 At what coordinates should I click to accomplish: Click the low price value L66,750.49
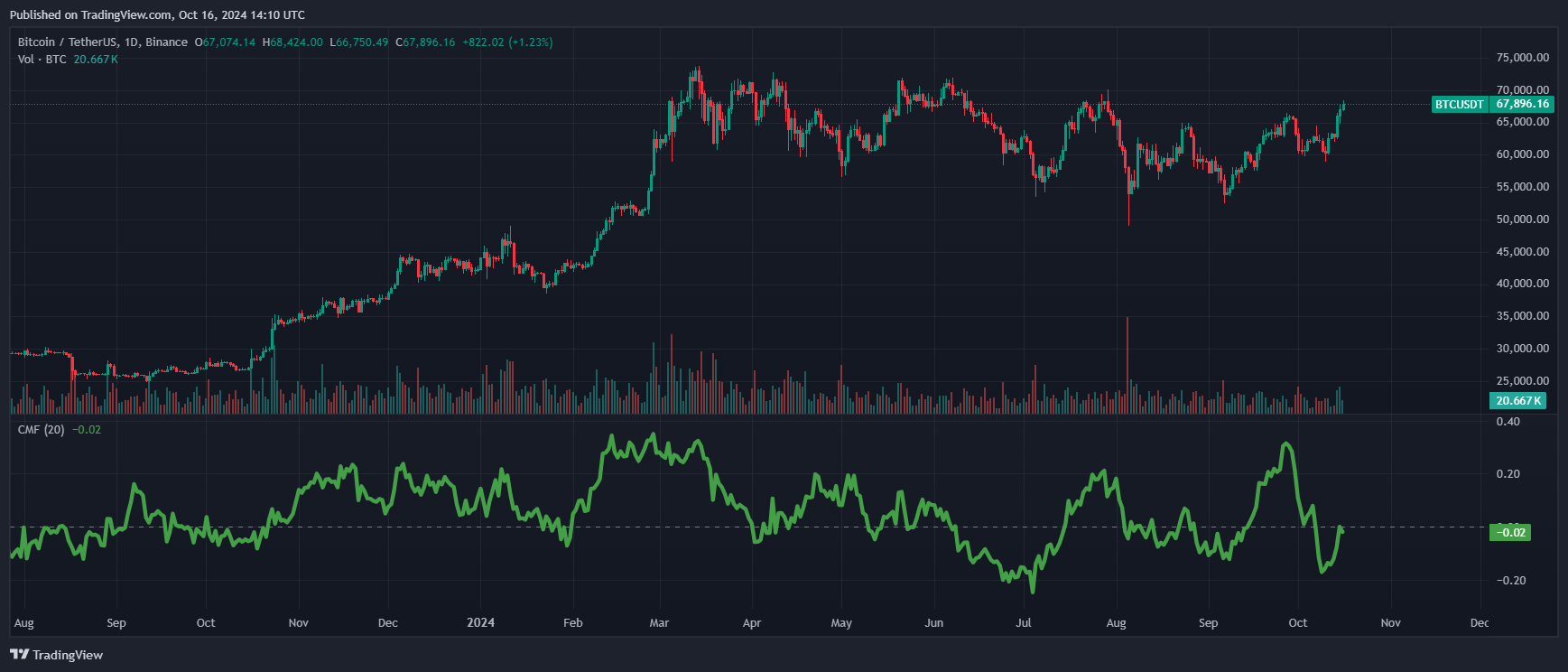pyautogui.click(x=359, y=42)
